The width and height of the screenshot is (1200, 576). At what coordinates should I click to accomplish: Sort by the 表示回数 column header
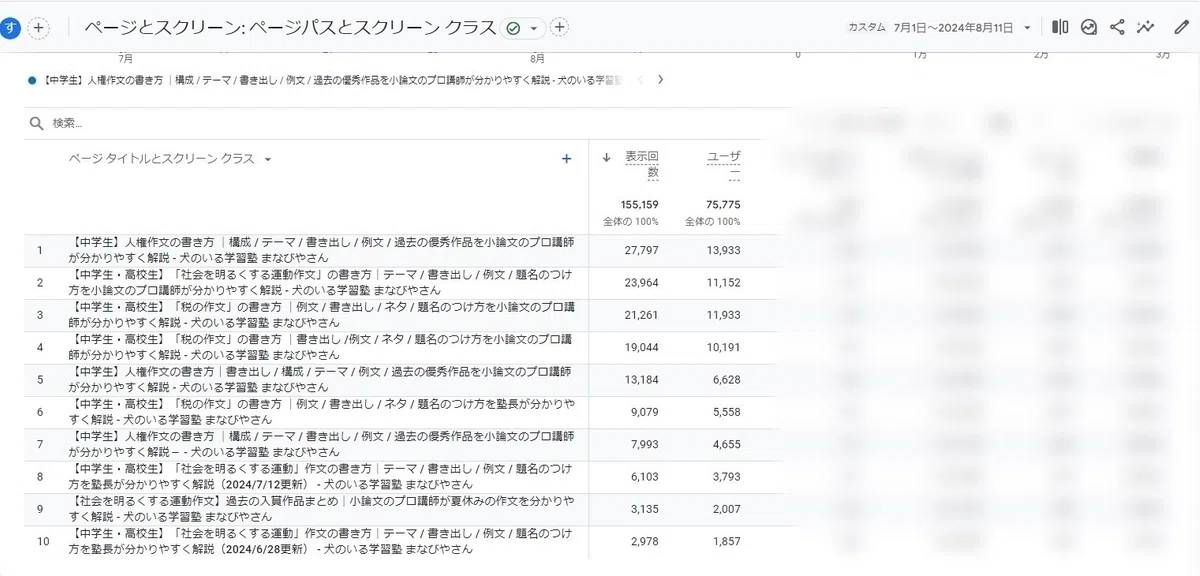641,164
